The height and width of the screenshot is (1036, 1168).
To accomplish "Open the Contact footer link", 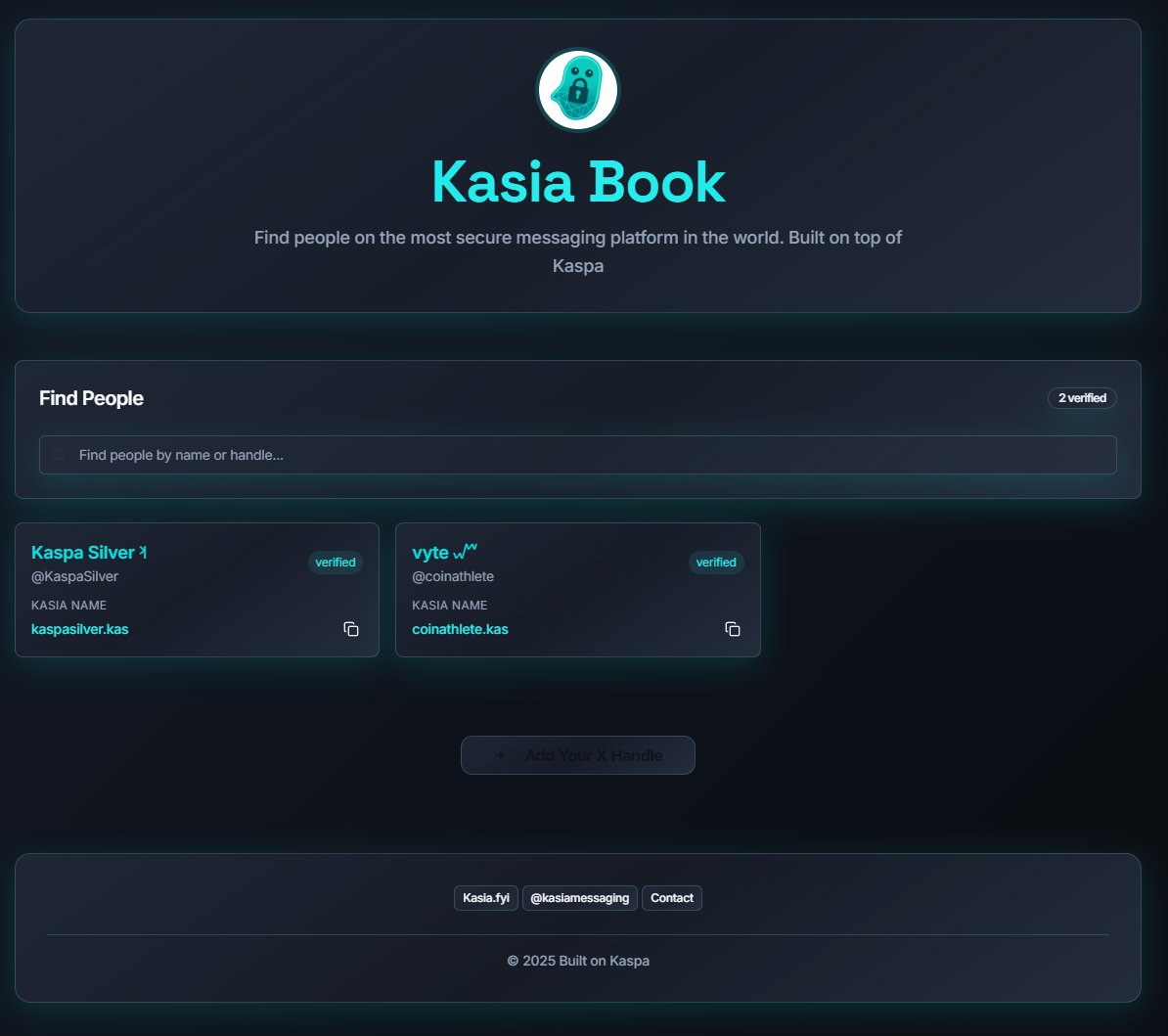I will click(672, 898).
